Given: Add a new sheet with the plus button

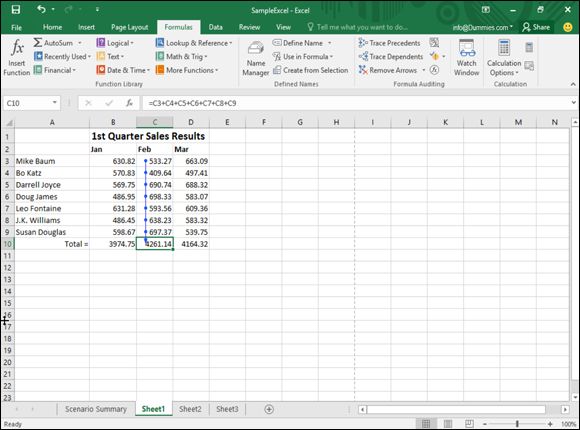Looking at the screenshot, I should point(269,409).
